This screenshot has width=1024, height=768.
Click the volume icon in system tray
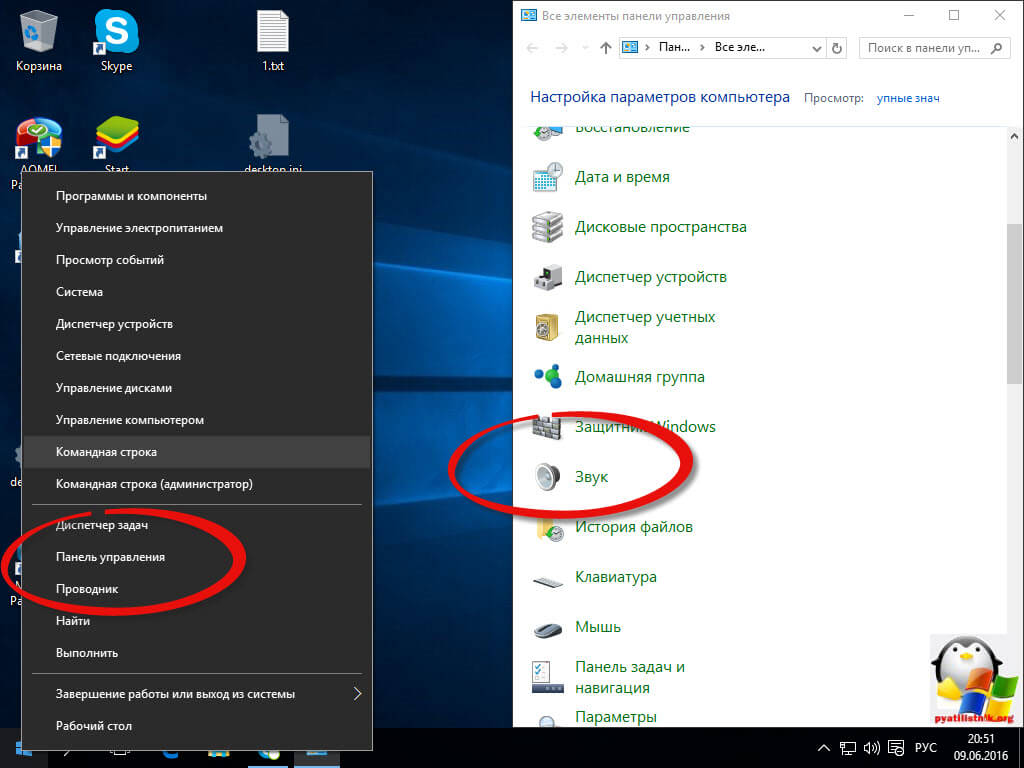(x=871, y=747)
